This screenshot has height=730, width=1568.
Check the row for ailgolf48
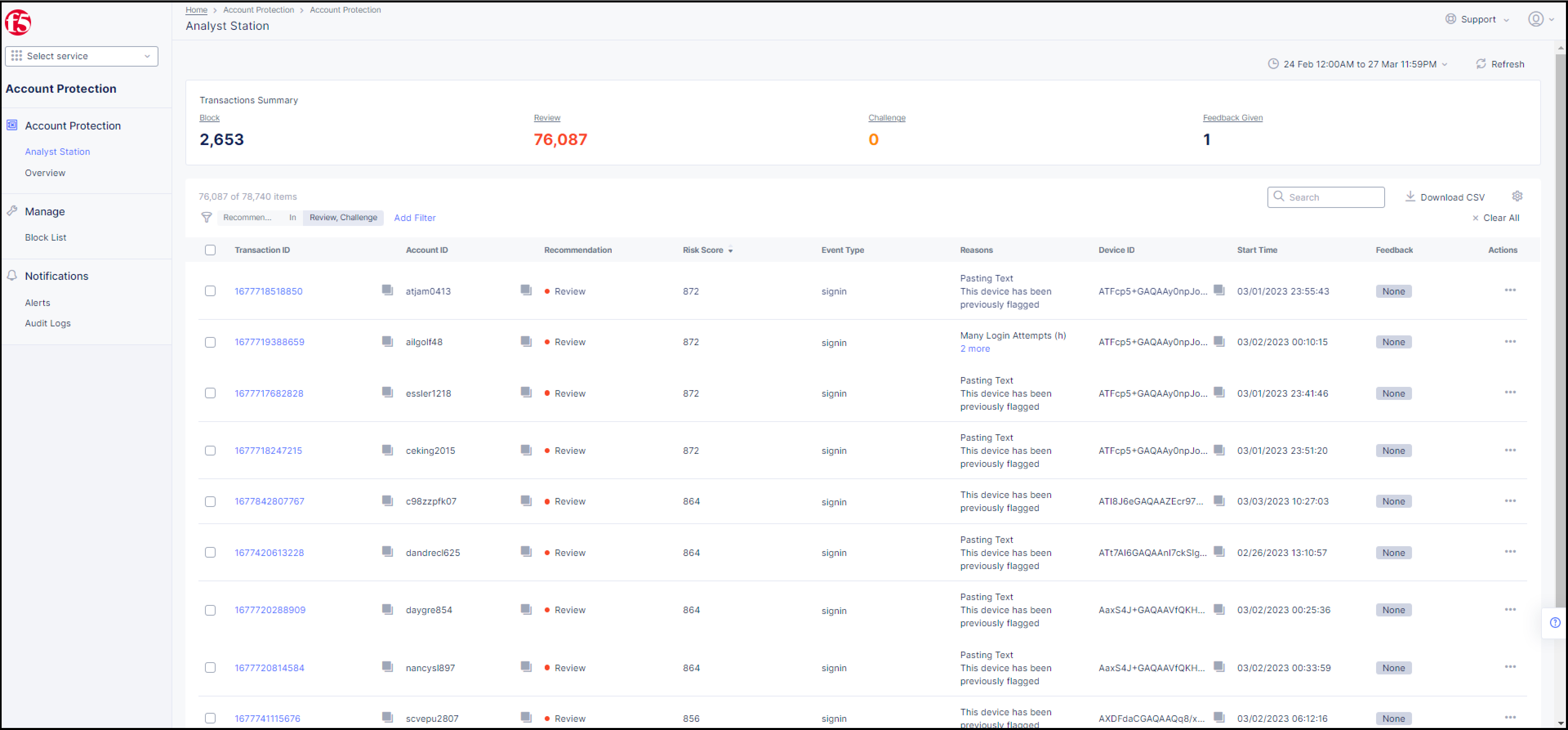click(210, 342)
